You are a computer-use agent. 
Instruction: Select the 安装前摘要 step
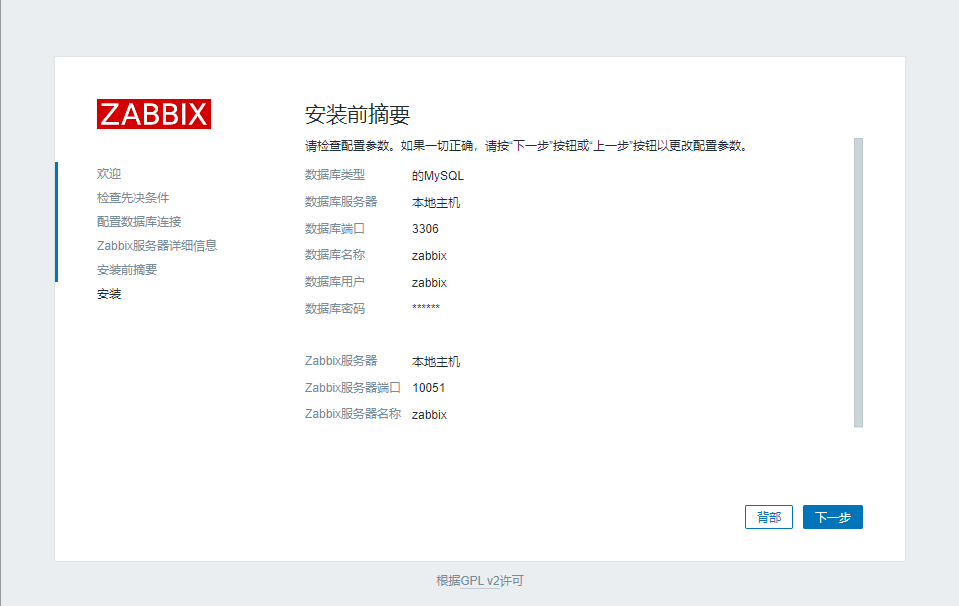tap(127, 270)
